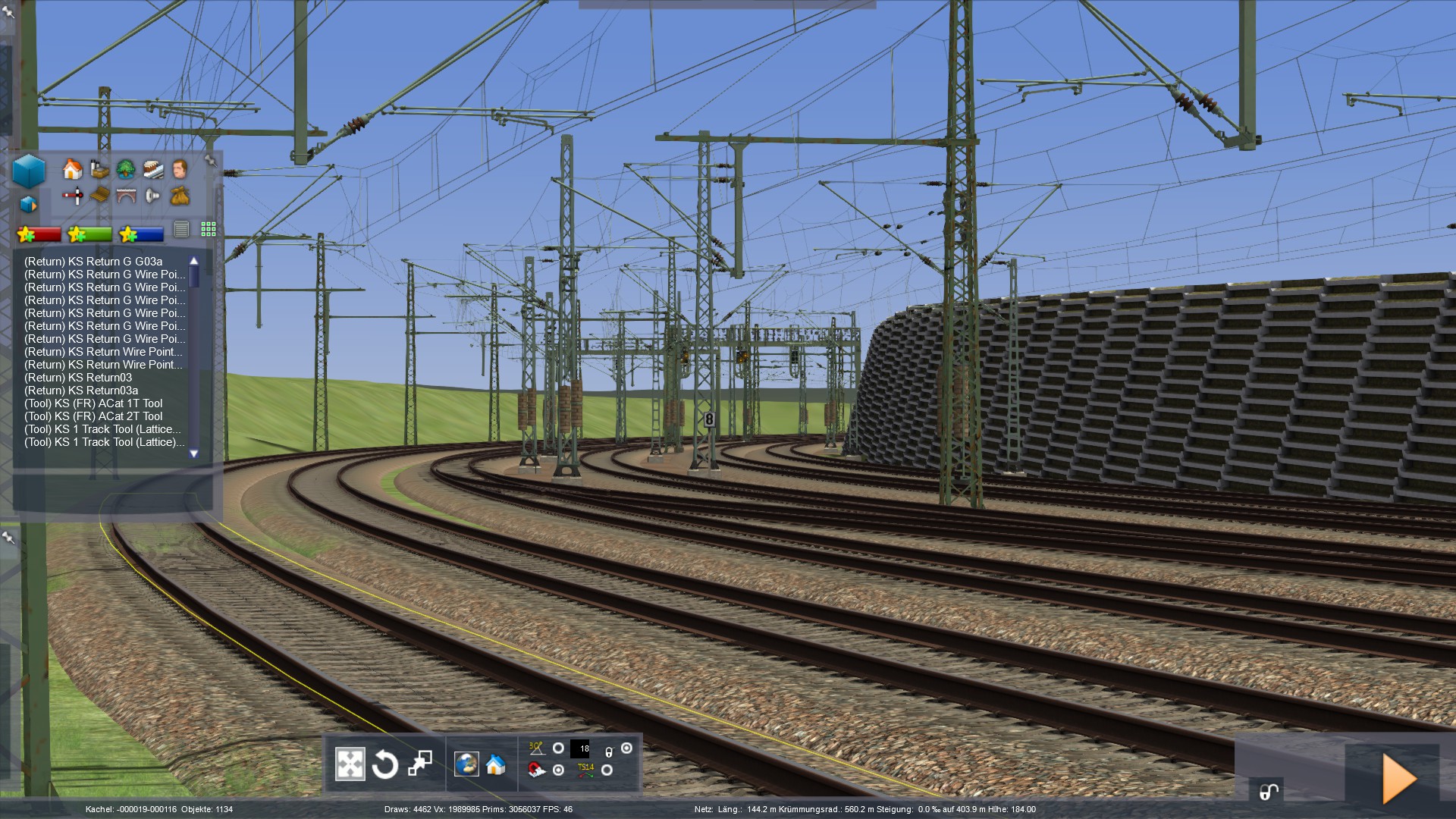Click the "Steigung: 0.0 ‰" status text
The height and width of the screenshot is (819, 1456).
click(908, 810)
